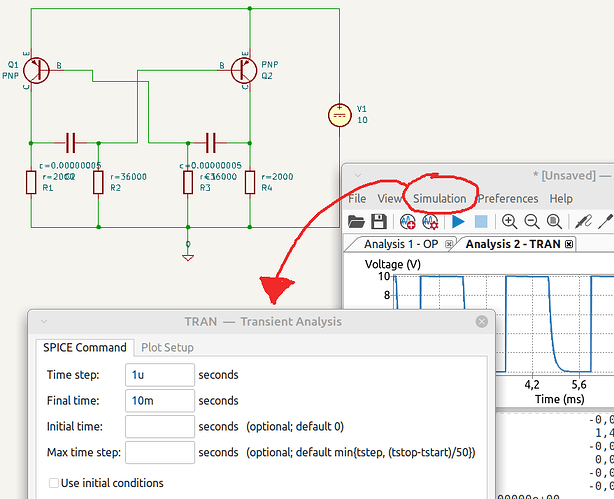
Task: Select resistor R3 in the schematic
Action: (188, 183)
